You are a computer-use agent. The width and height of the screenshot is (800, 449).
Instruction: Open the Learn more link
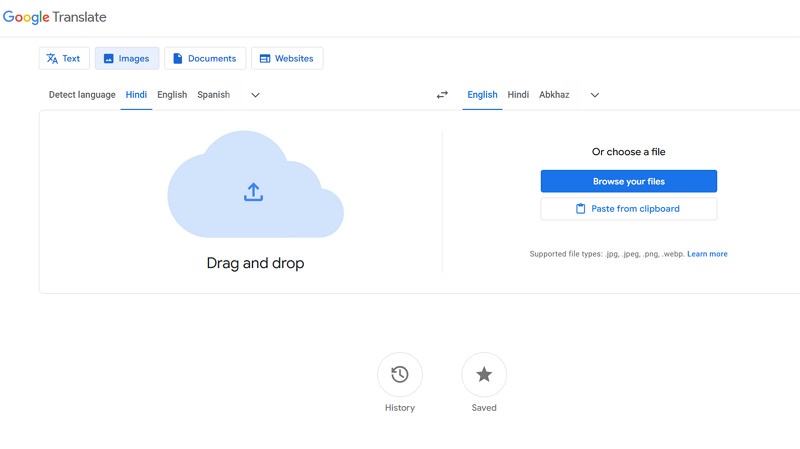pos(707,254)
